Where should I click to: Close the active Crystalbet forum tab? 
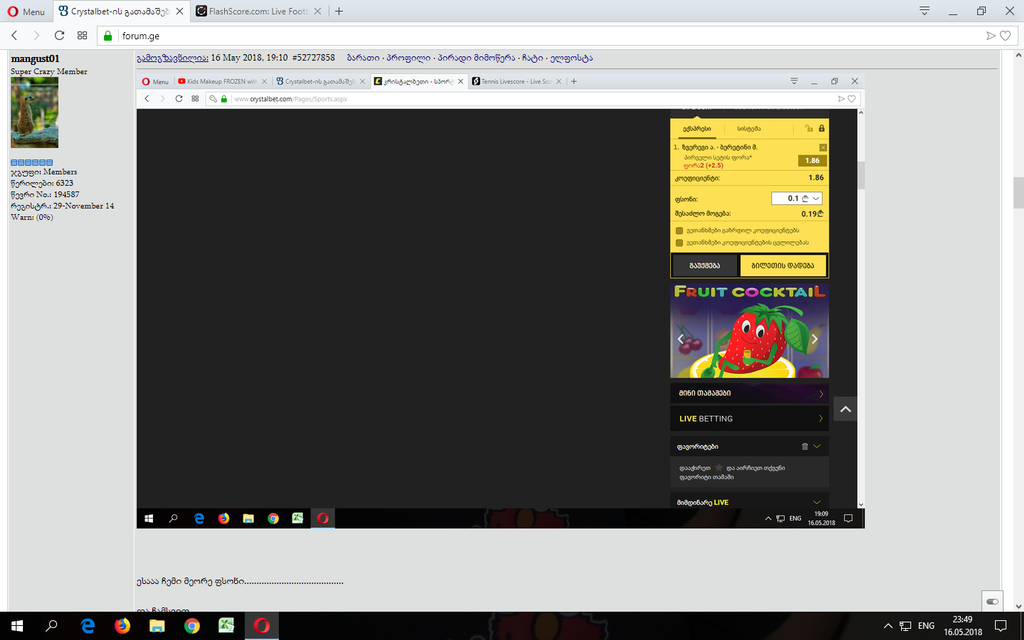point(179,11)
